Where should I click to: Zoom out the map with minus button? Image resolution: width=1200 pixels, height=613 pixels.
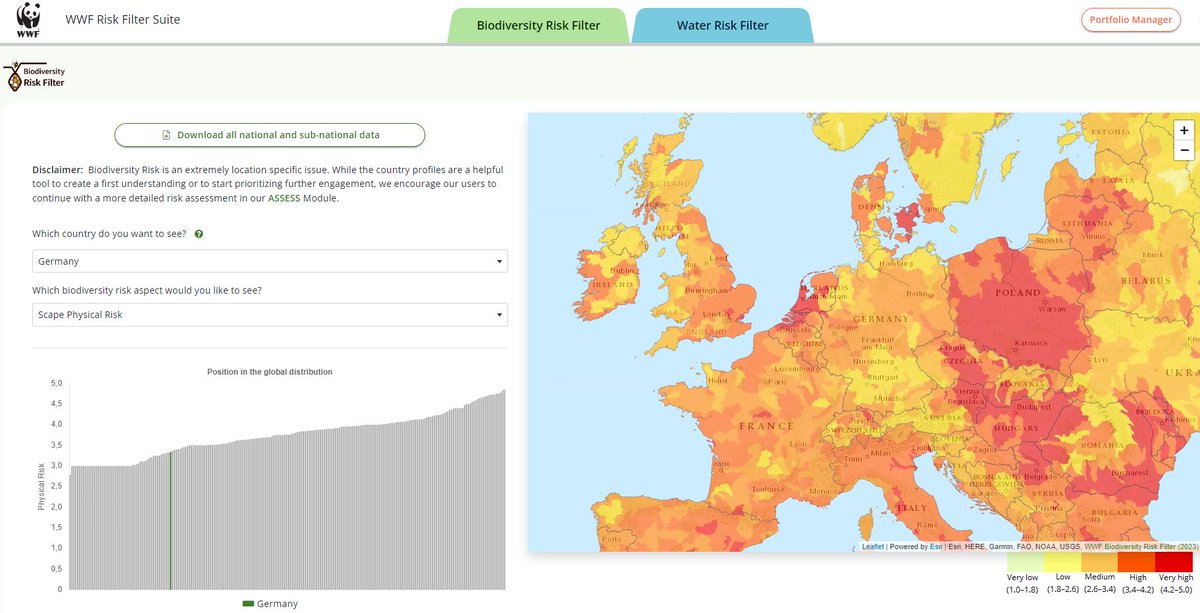point(1184,150)
